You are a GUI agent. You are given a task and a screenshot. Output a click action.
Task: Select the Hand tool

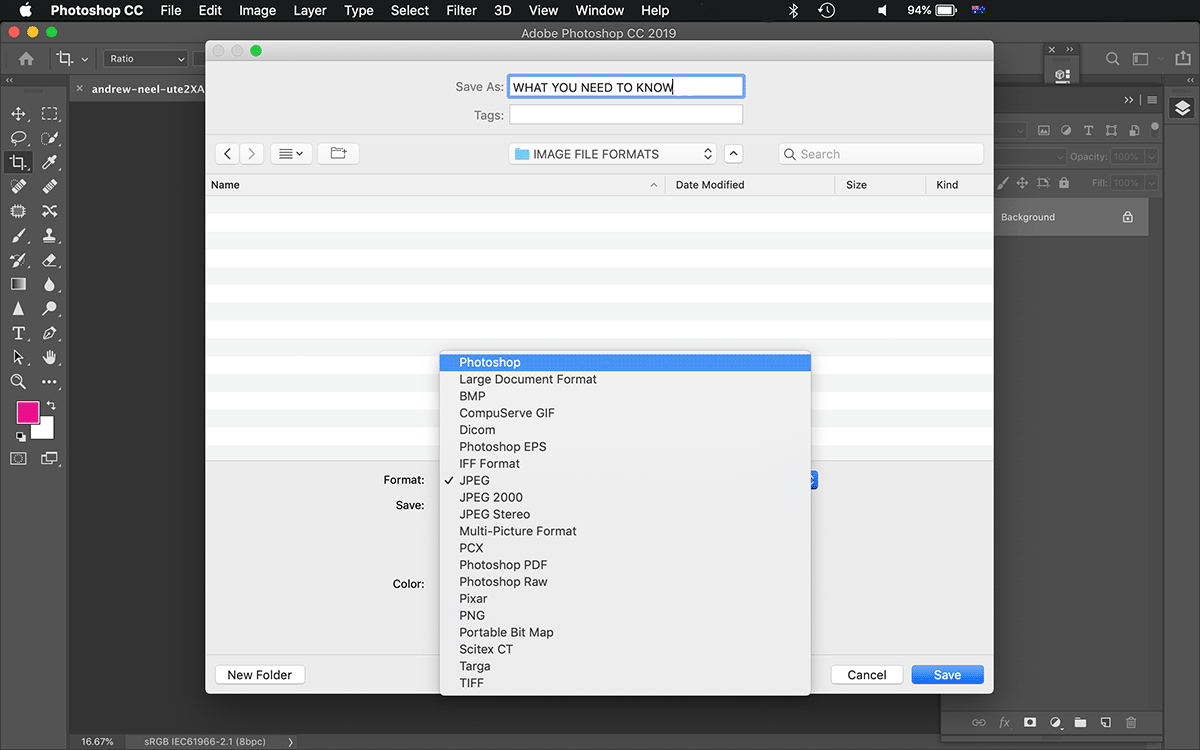50,357
